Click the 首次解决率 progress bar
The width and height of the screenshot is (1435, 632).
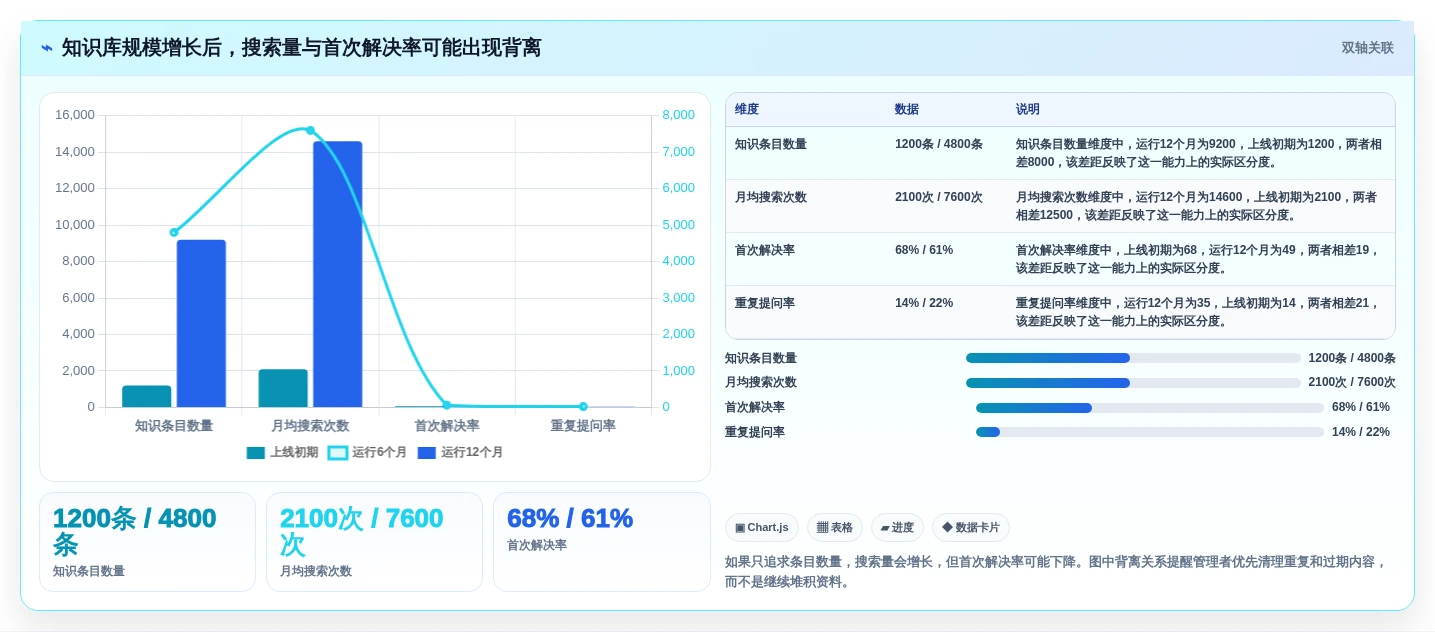pyautogui.click(x=1150, y=408)
